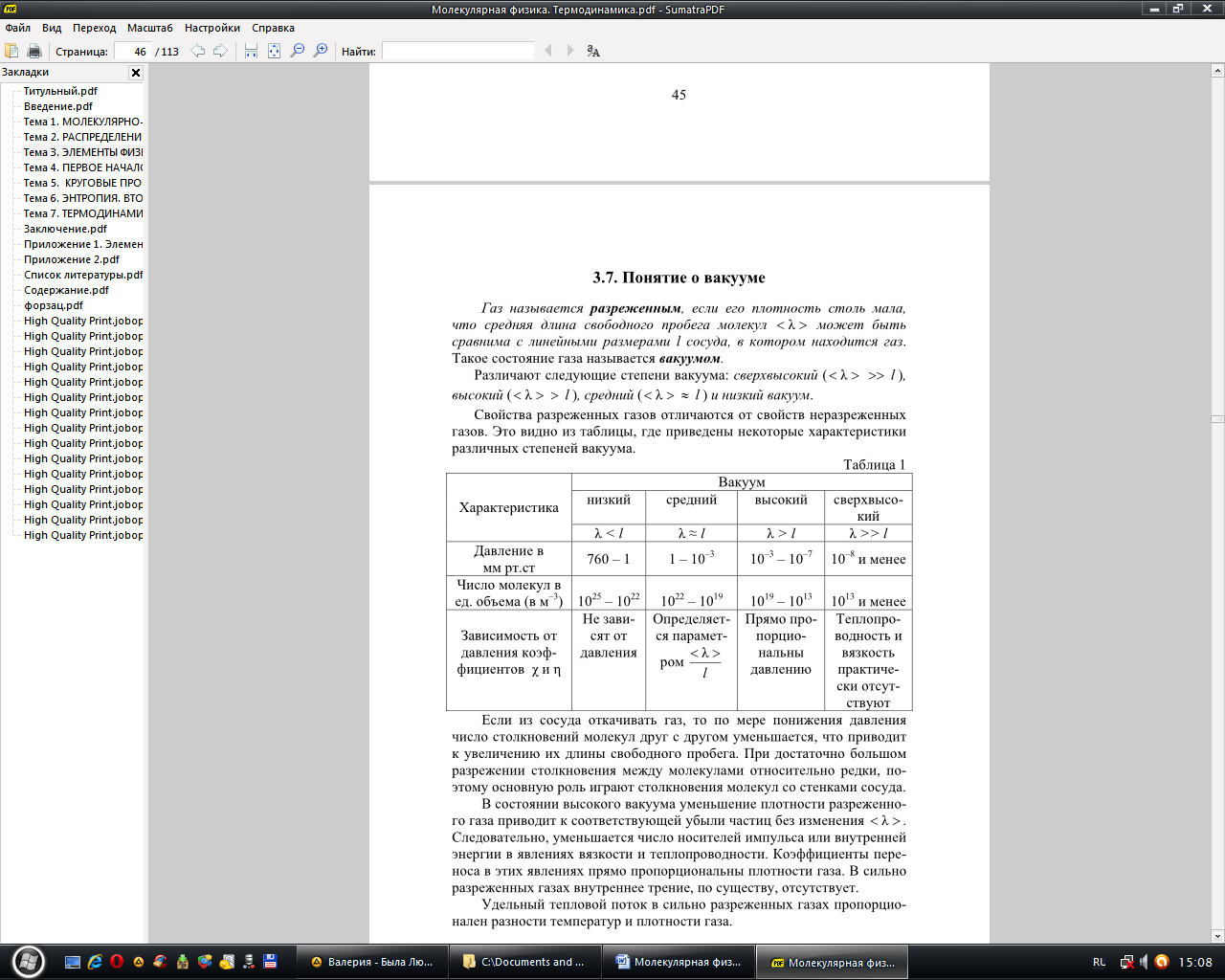
Task: Click the Таблица 1 caption
Action: click(x=874, y=464)
